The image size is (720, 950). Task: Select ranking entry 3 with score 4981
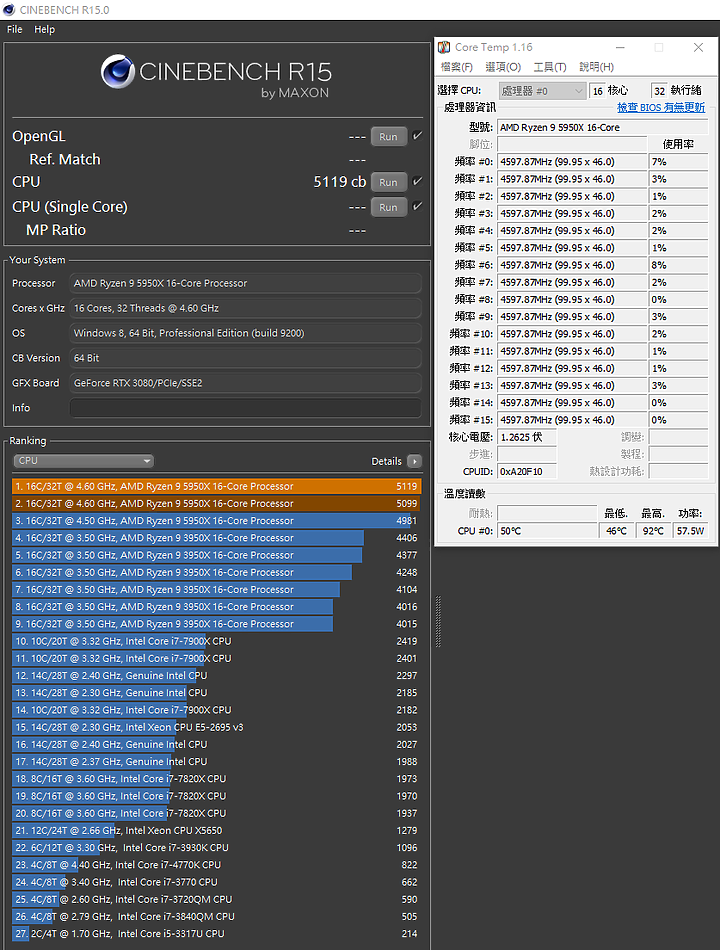pos(216,521)
